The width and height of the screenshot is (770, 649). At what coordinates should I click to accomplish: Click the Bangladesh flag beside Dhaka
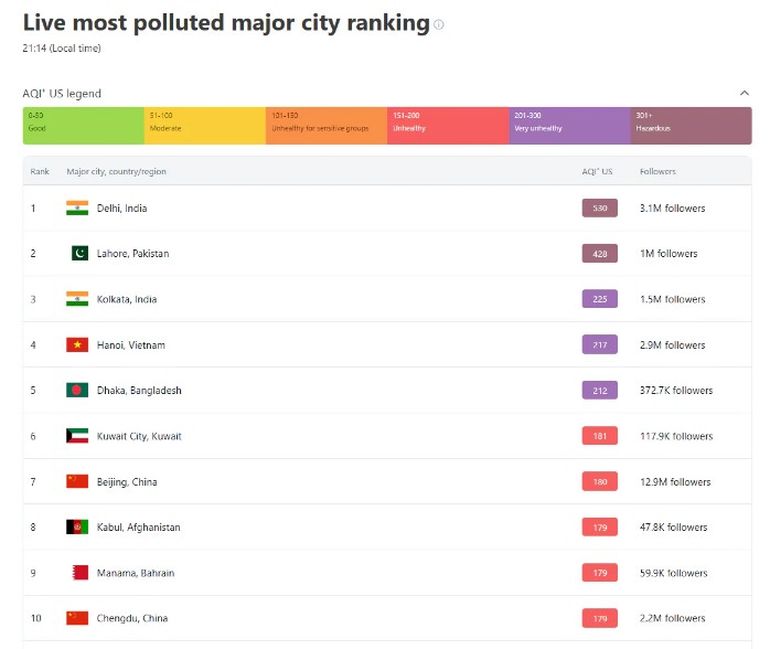[77, 390]
